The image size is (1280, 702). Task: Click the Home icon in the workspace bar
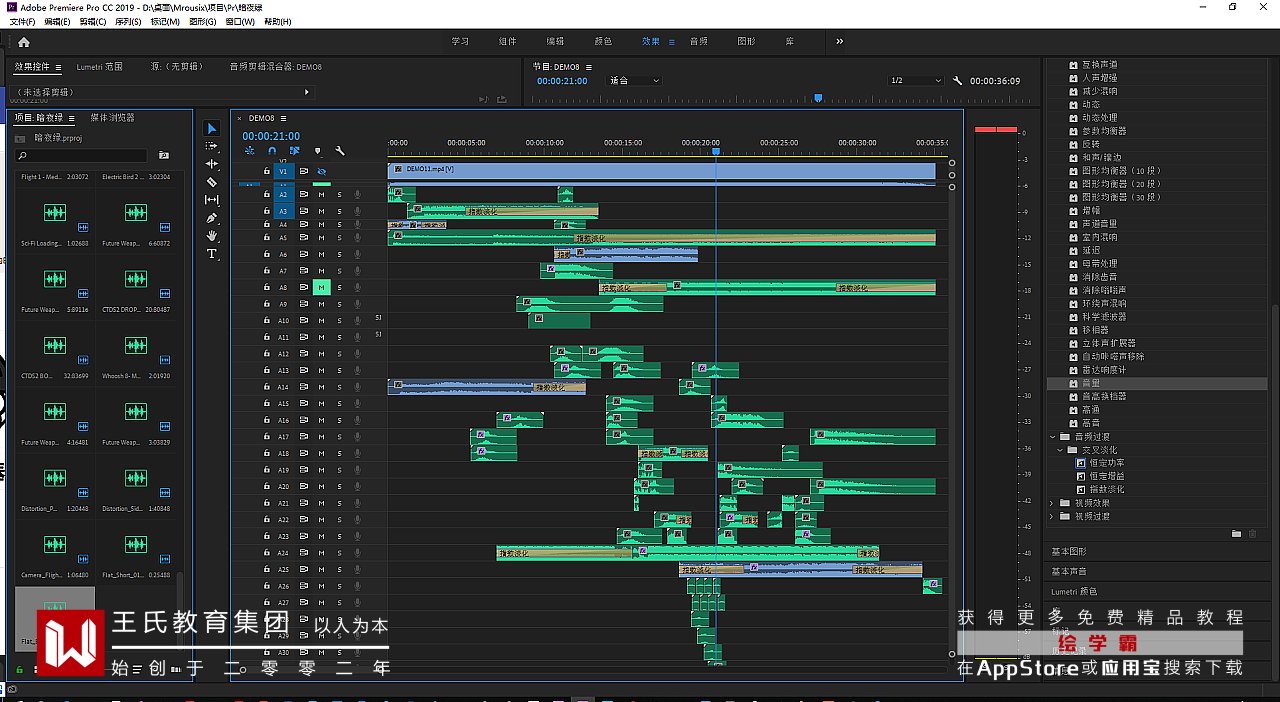pos(24,42)
